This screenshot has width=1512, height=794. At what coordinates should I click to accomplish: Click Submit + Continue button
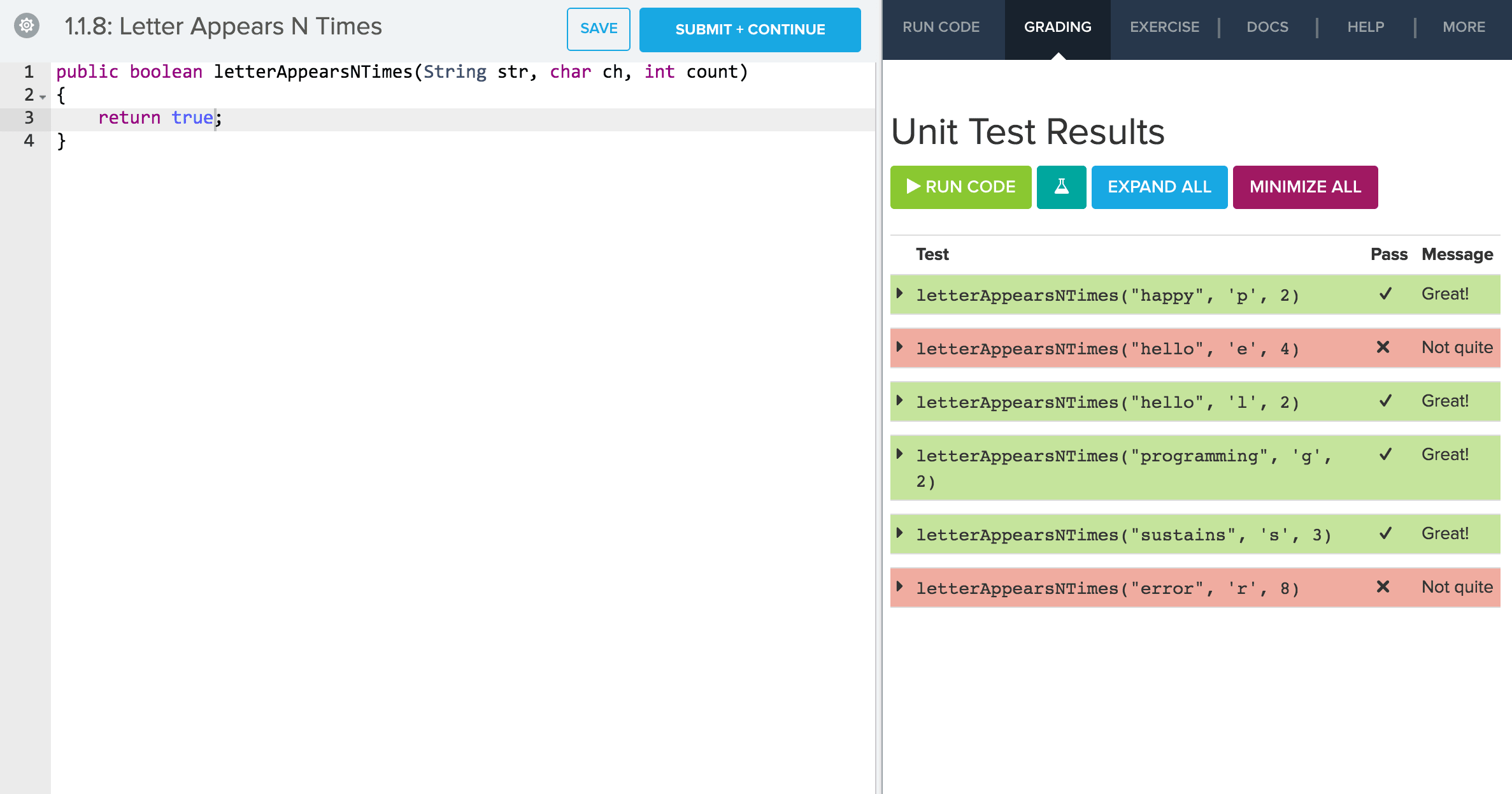(750, 29)
